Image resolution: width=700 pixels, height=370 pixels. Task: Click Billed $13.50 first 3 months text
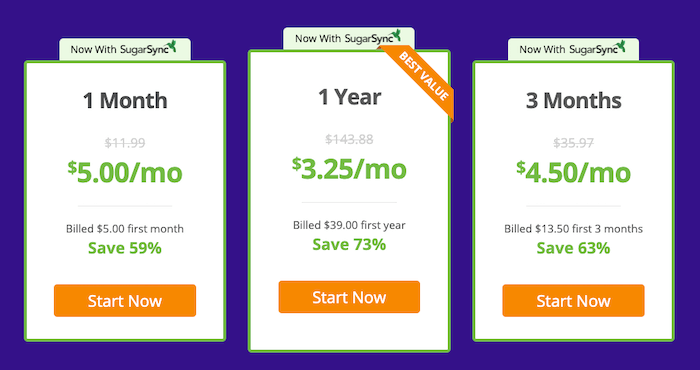click(574, 229)
